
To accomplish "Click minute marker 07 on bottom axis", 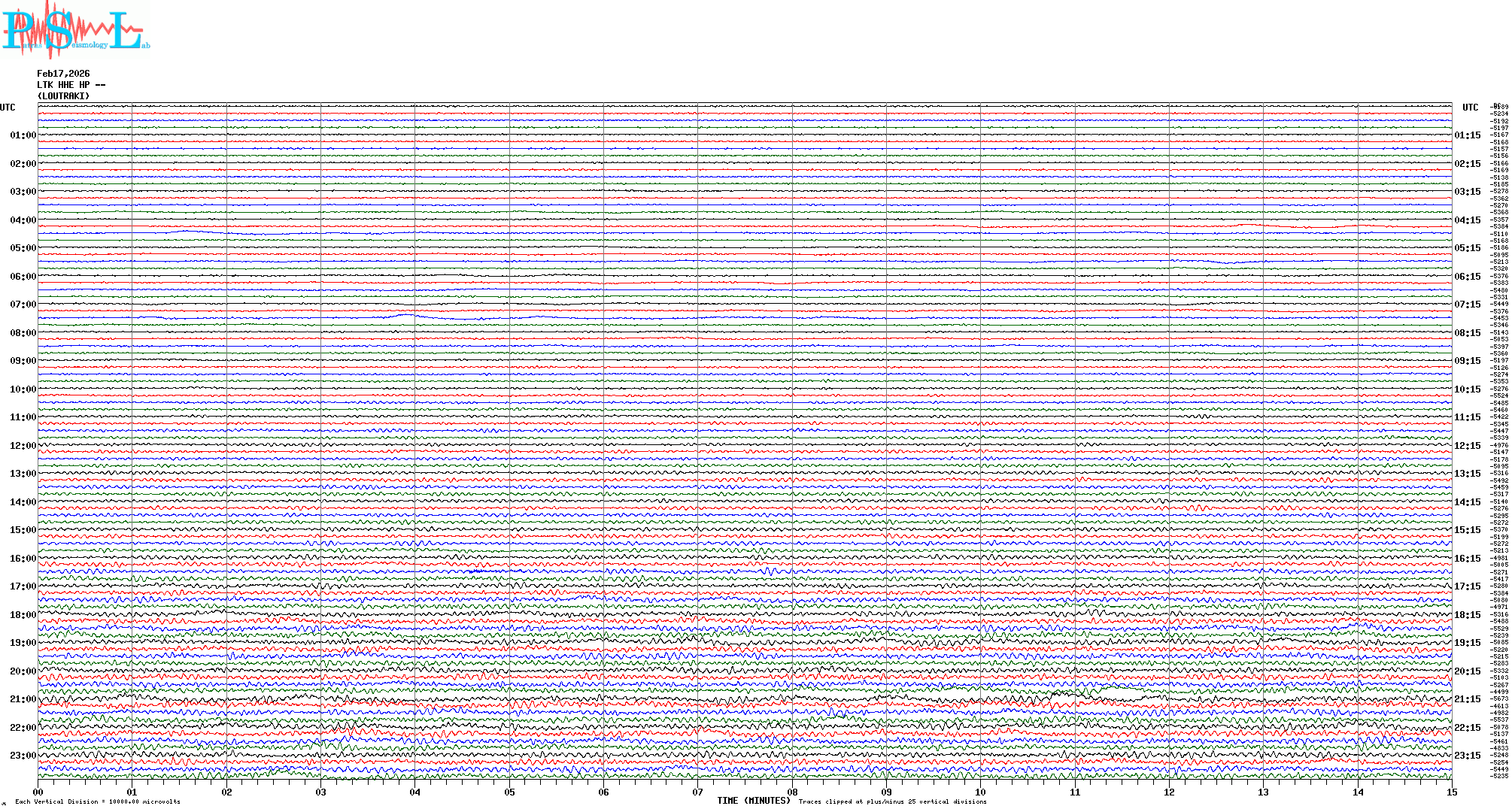I will 698,792.
